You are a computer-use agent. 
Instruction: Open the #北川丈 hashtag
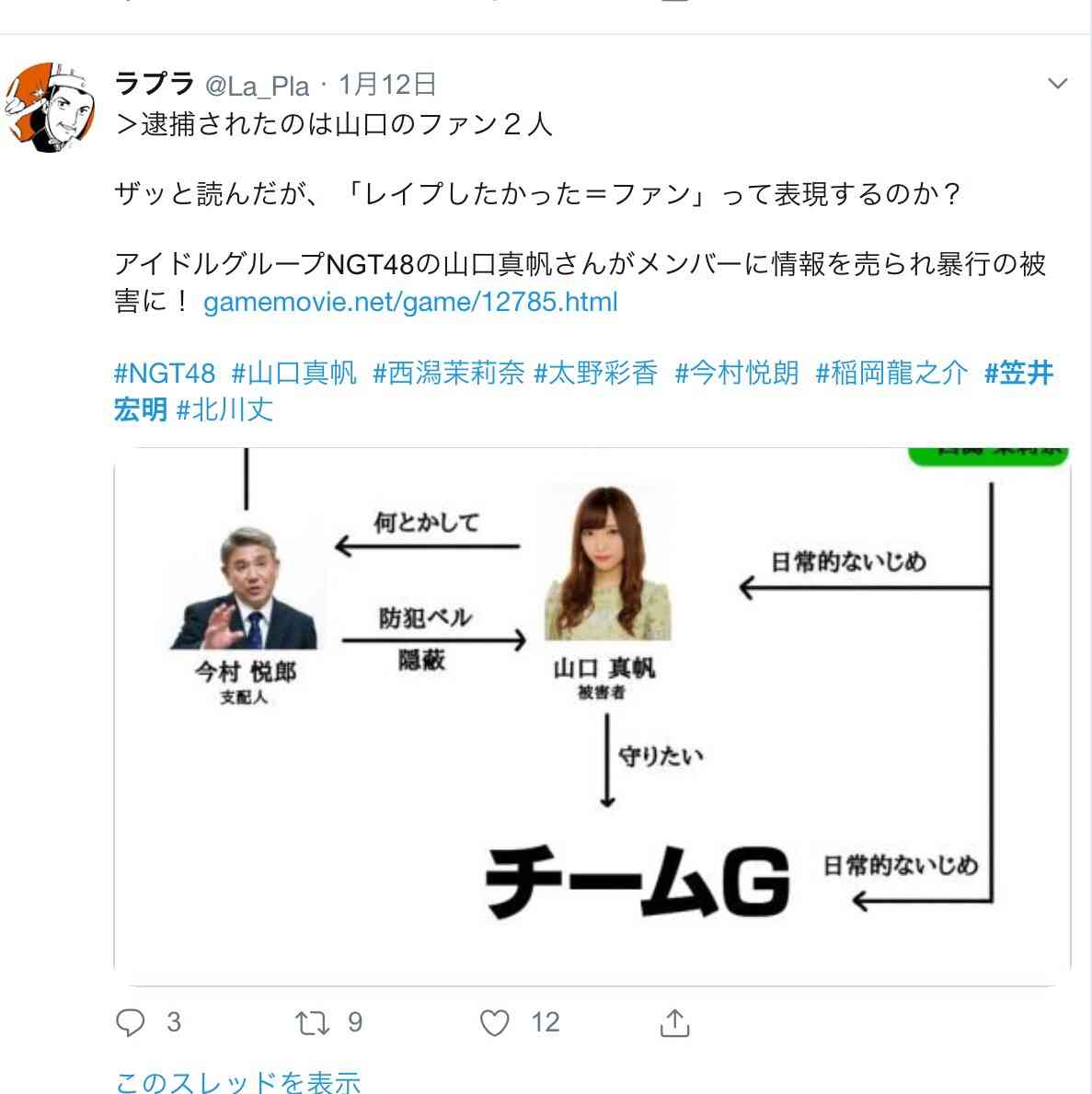click(224, 409)
